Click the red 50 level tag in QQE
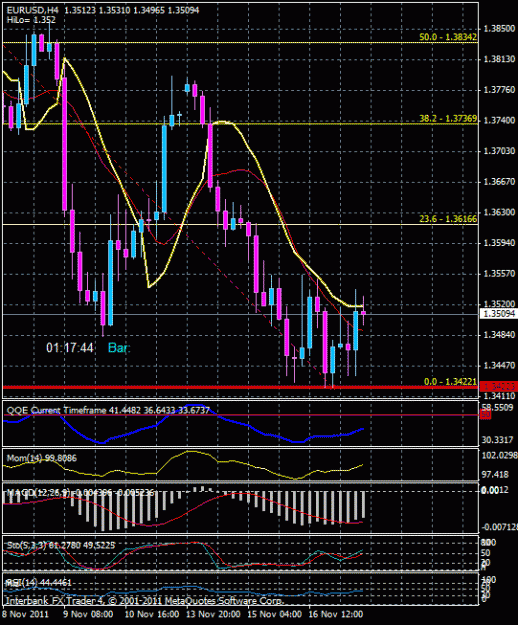 pyautogui.click(x=485, y=415)
